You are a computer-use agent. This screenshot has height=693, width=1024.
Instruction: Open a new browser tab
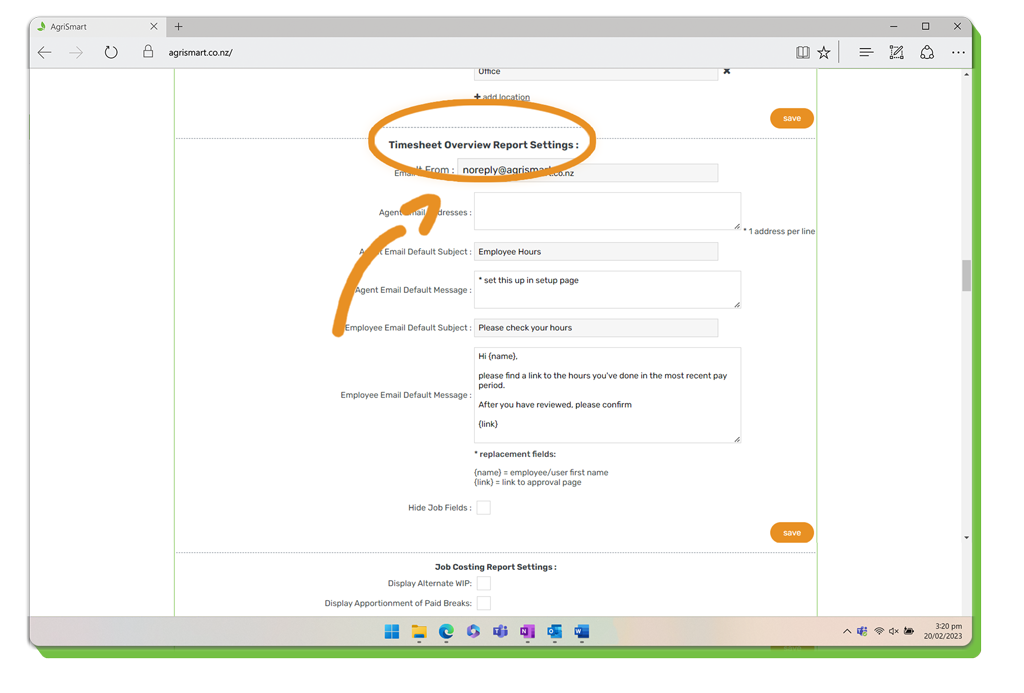(x=179, y=27)
